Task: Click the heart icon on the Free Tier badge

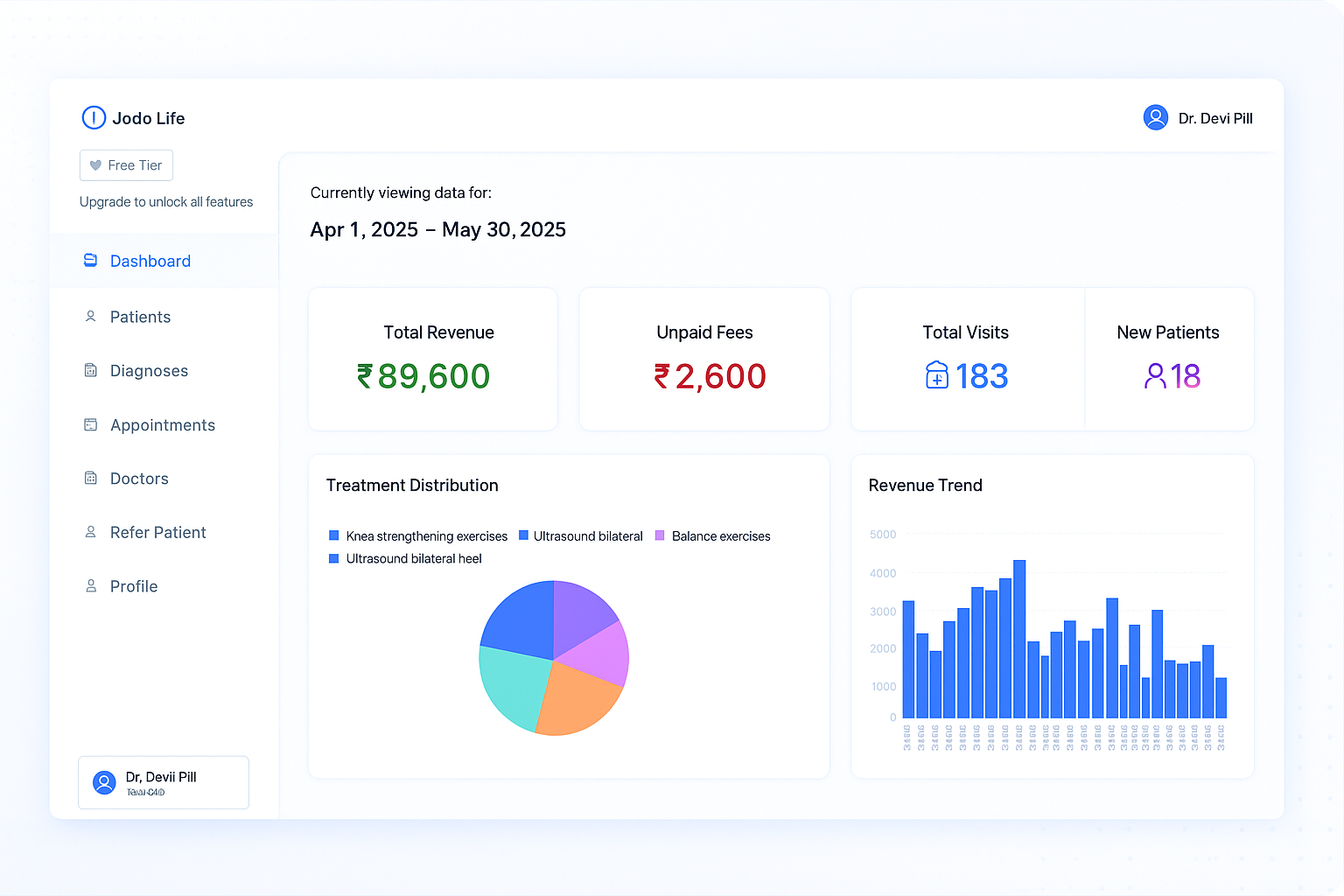Action: pos(97,164)
